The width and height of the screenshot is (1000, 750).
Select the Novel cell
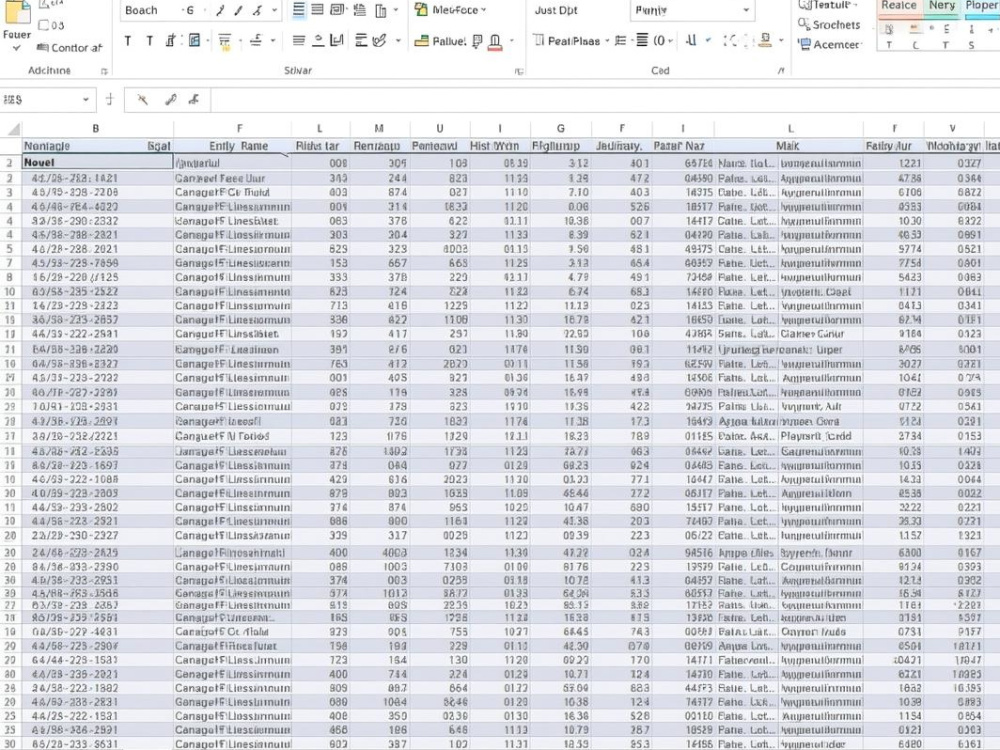coord(97,163)
